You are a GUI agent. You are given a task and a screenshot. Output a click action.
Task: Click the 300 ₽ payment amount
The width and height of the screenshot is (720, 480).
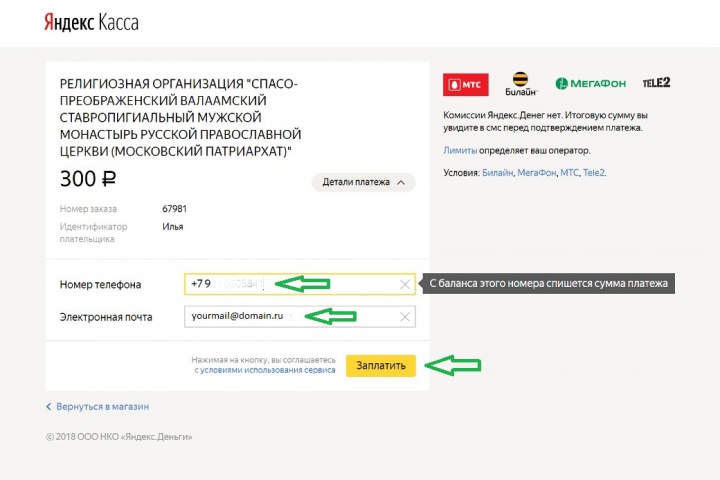(x=88, y=179)
